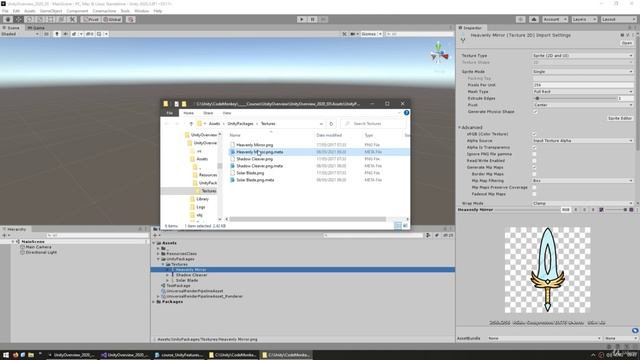This screenshot has width=640, height=360.
Task: Toggle scene lighting in Scene toolbar
Action: coord(57,34)
